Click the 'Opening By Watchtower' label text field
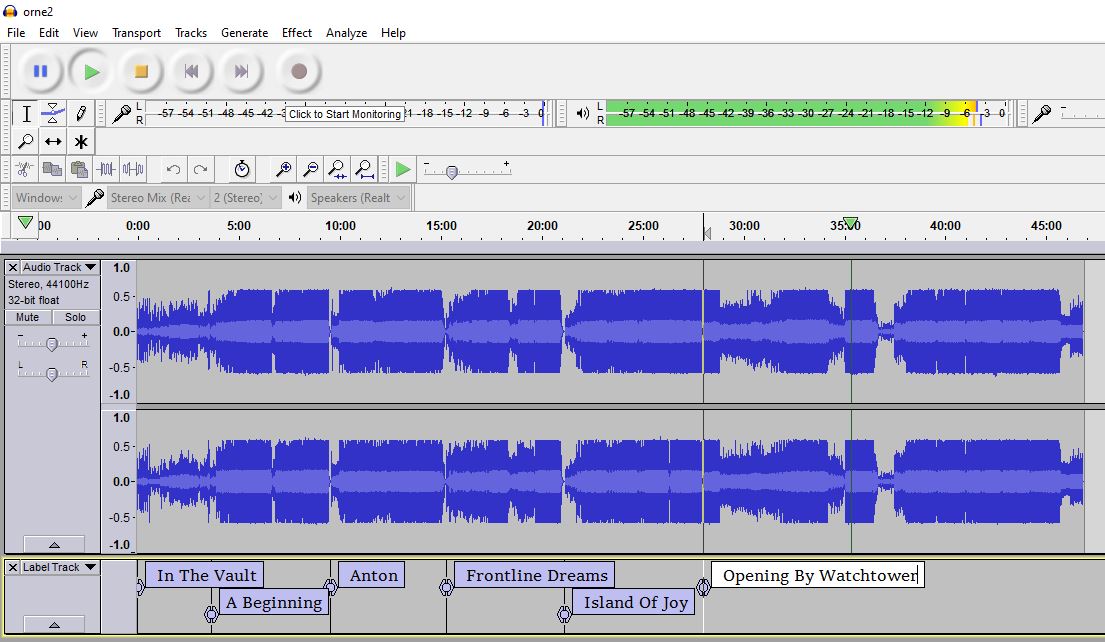This screenshot has width=1105, height=642. 817,575
